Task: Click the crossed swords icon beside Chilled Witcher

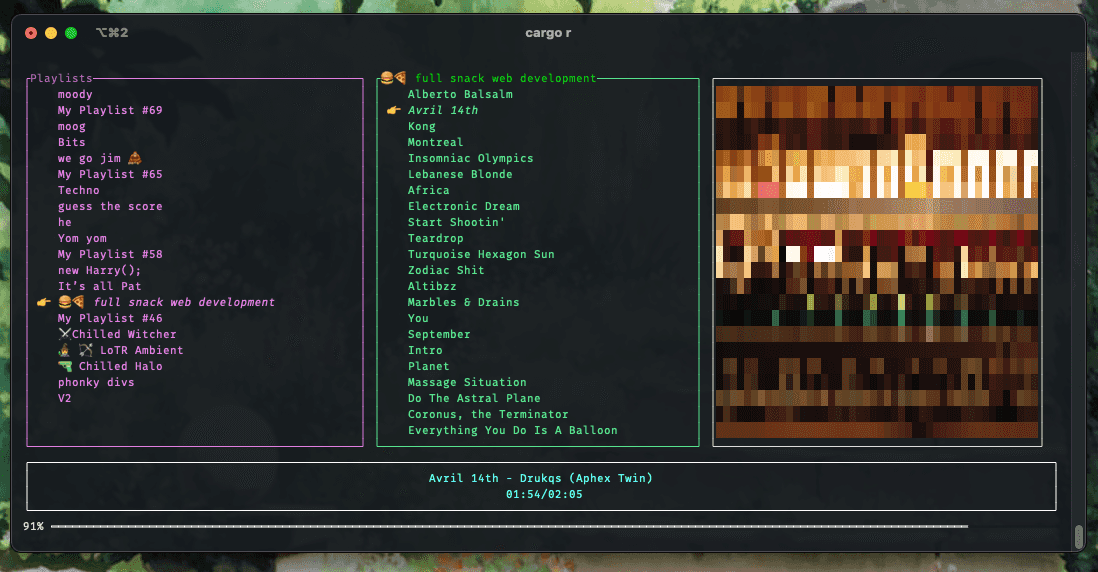Action: click(64, 334)
